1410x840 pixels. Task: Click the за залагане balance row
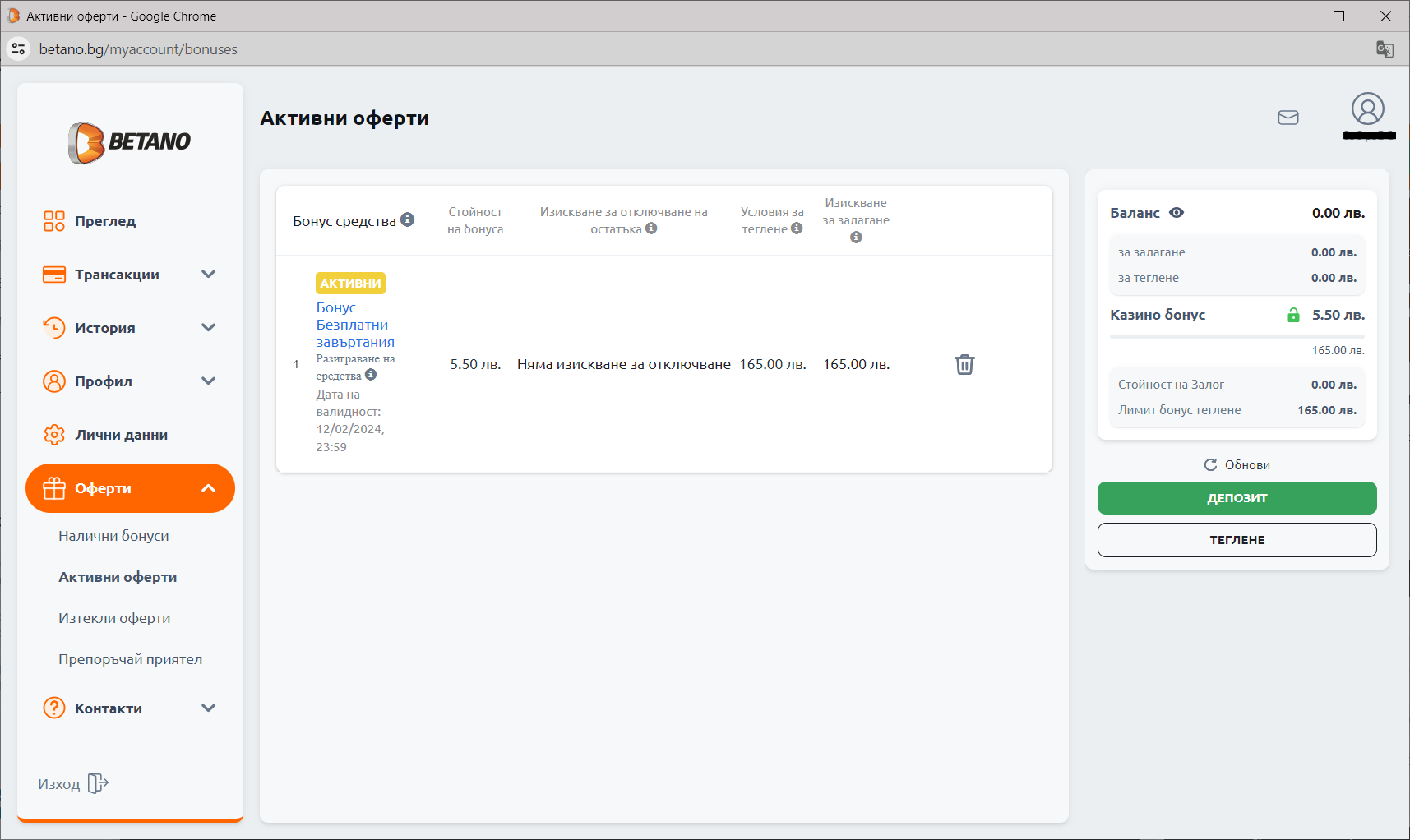1237,252
